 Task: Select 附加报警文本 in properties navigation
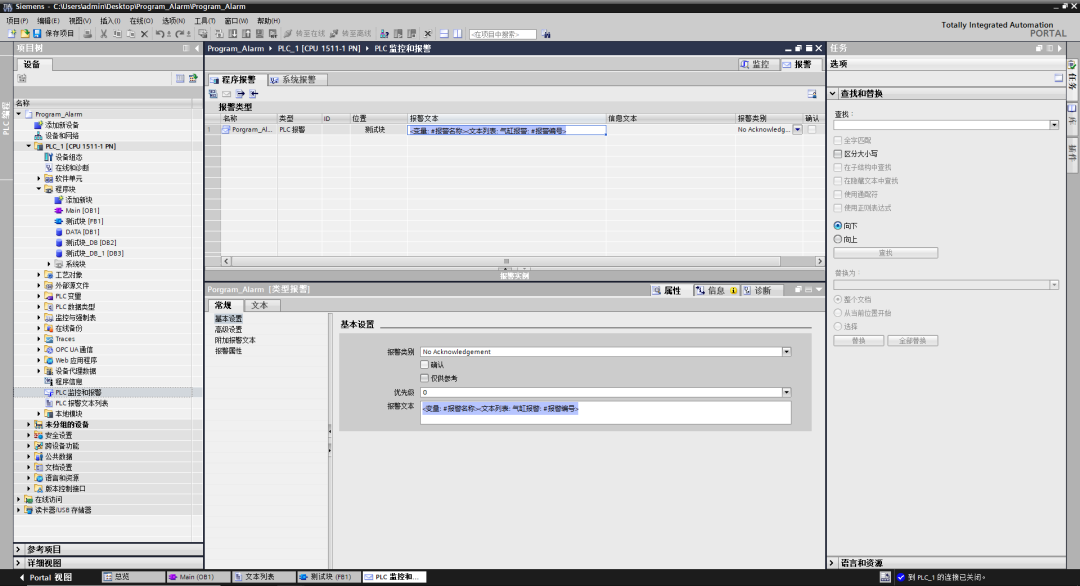coord(235,340)
